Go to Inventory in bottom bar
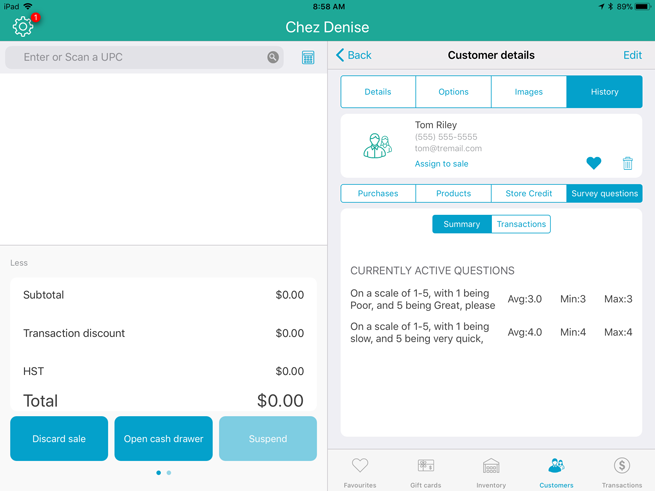Image resolution: width=655 pixels, height=491 pixels. pos(491,472)
